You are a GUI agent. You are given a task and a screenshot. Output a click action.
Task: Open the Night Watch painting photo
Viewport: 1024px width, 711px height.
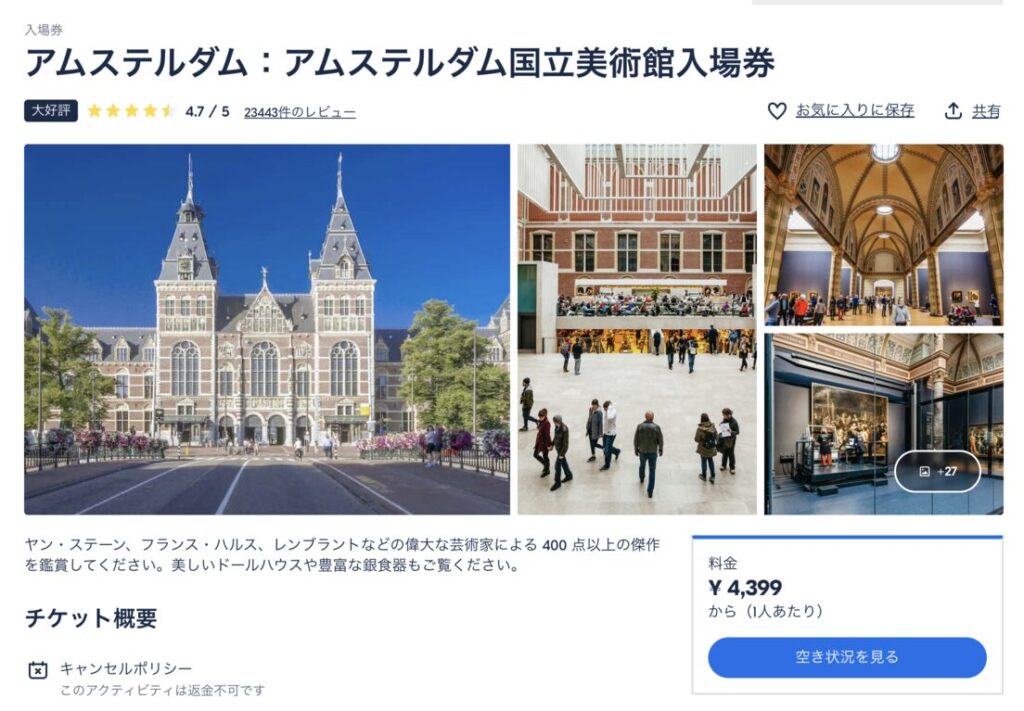pyautogui.click(x=884, y=424)
